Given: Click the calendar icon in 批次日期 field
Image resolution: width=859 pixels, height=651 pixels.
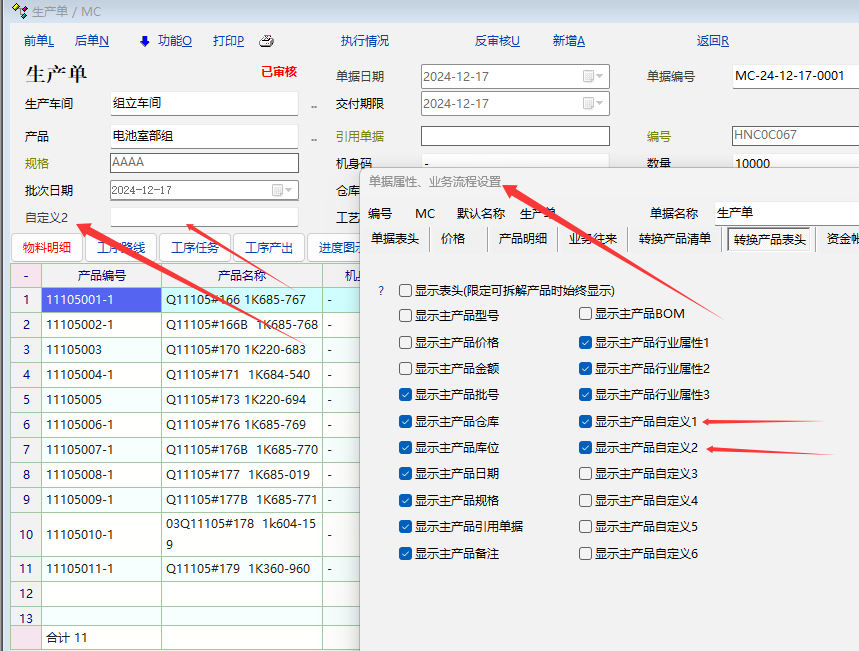Looking at the screenshot, I should tap(277, 190).
